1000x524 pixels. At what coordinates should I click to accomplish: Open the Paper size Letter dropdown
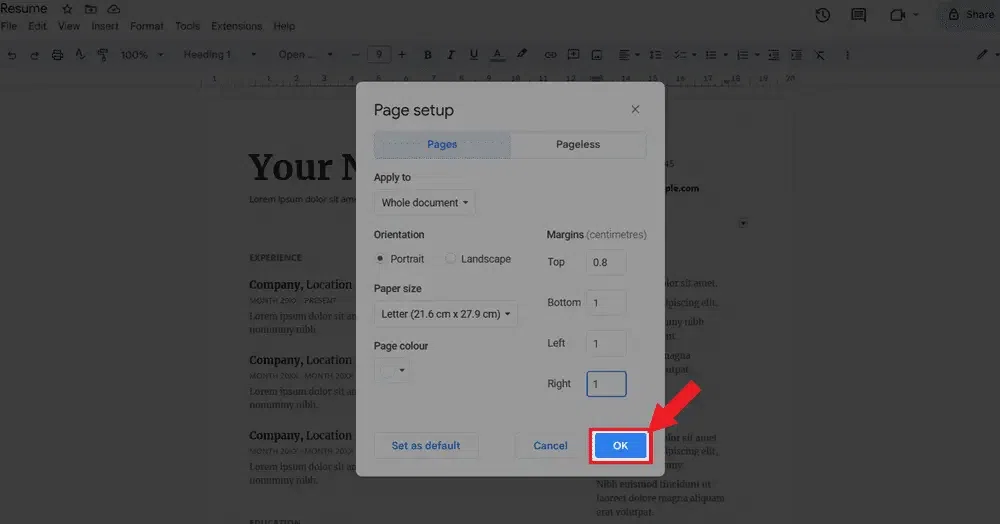click(x=446, y=314)
